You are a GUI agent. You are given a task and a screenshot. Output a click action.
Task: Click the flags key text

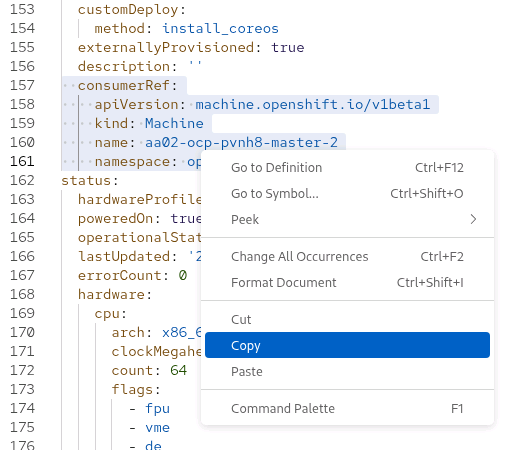132,390
